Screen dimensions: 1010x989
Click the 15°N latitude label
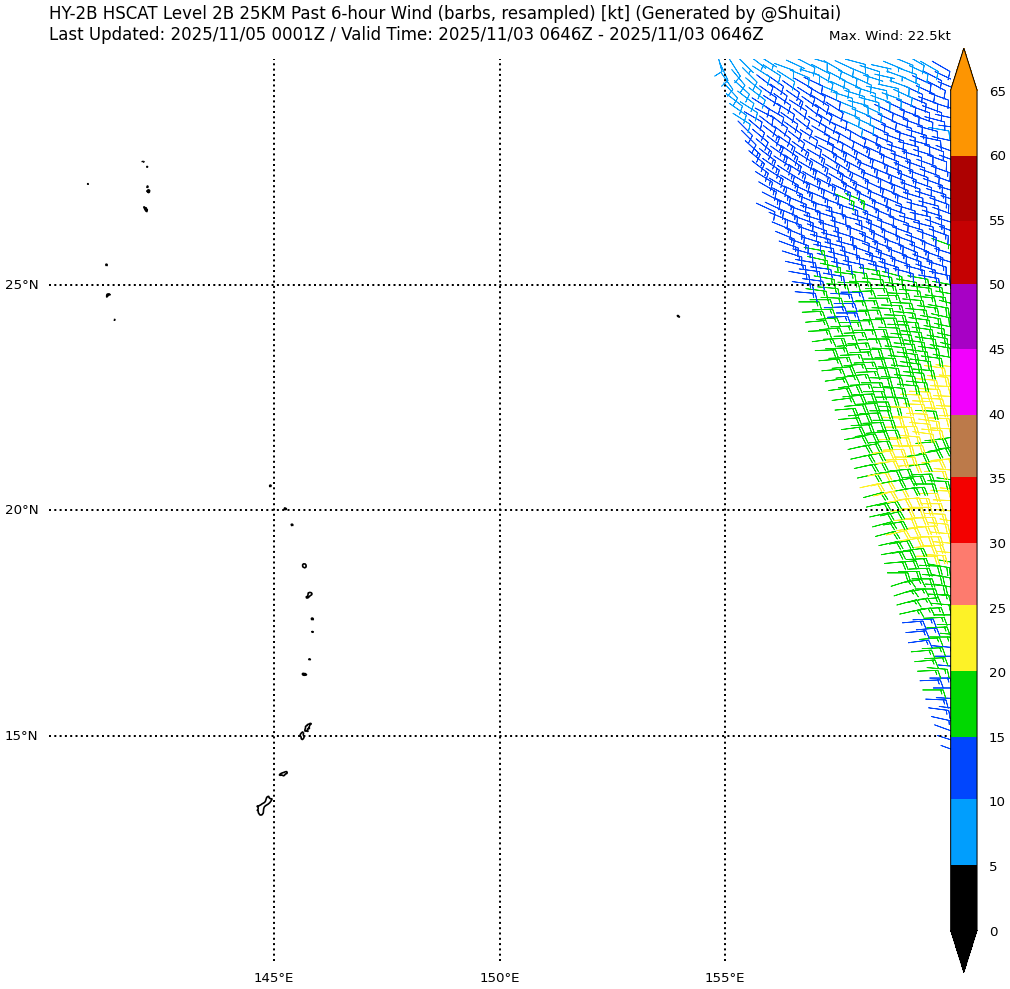tap(22, 736)
